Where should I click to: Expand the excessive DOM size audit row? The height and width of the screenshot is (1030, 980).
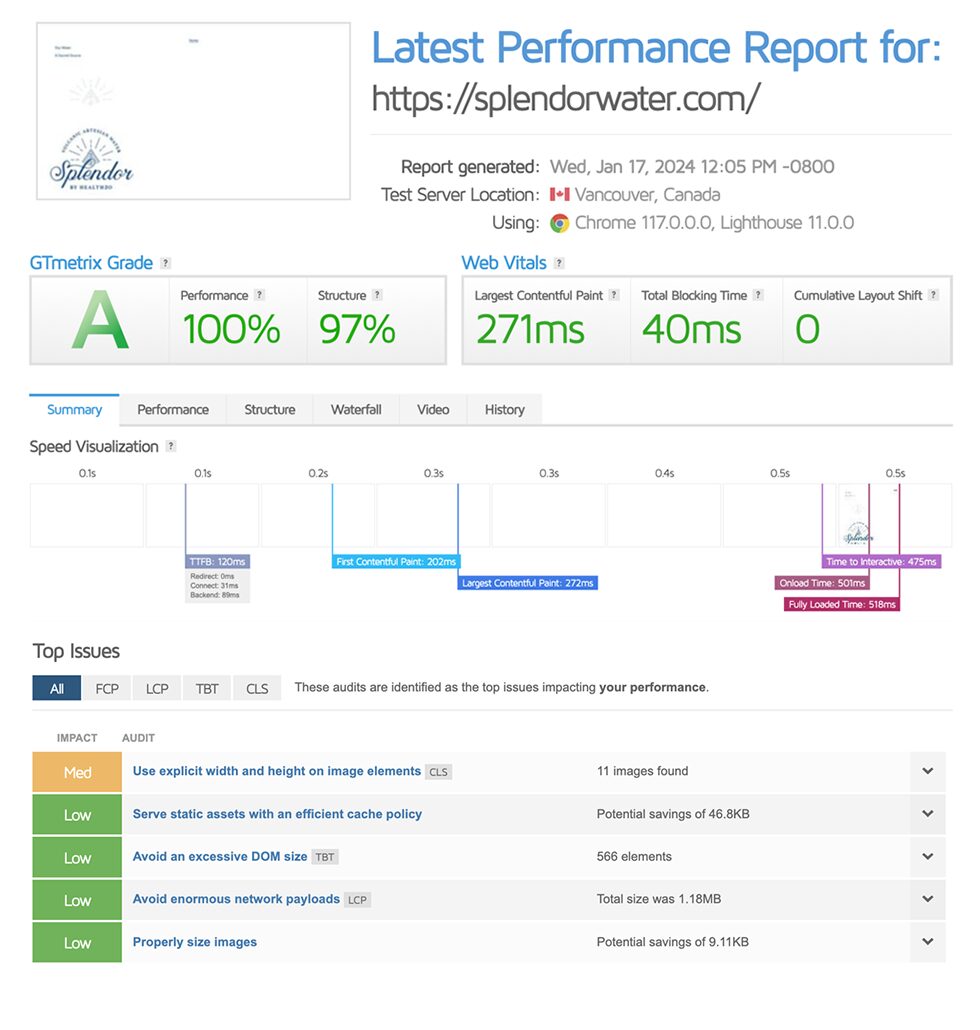[x=927, y=857]
